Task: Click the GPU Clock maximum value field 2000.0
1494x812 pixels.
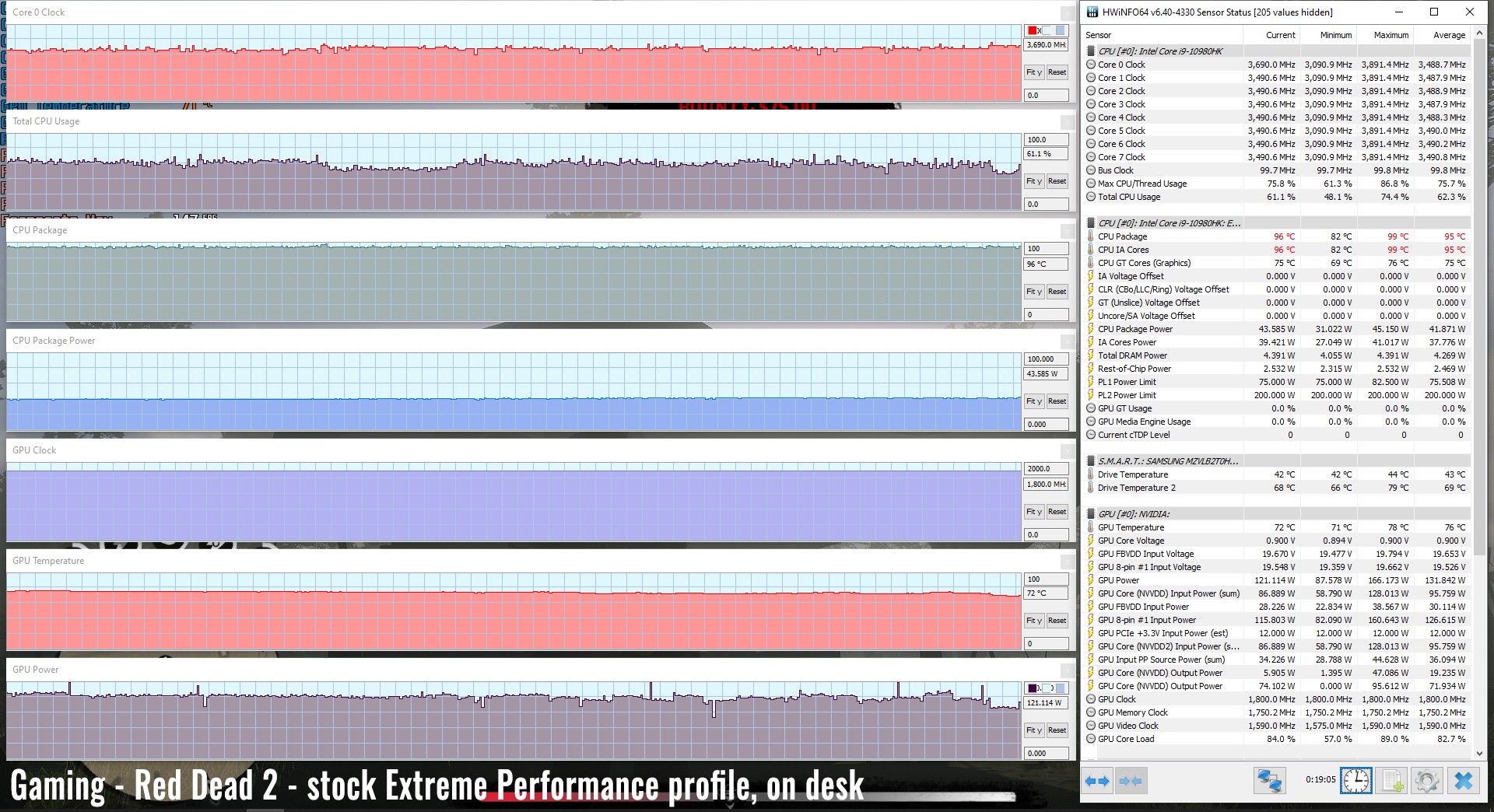Action: [1045, 468]
